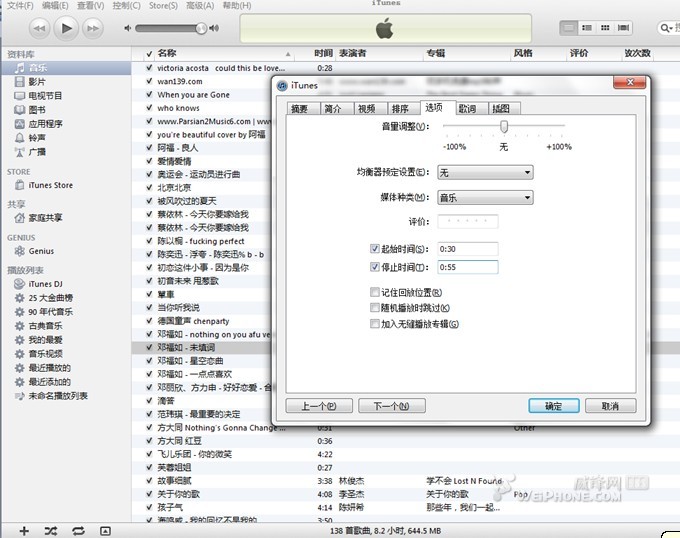
Task: Switch to 插图 tab
Action: click(x=505, y=108)
